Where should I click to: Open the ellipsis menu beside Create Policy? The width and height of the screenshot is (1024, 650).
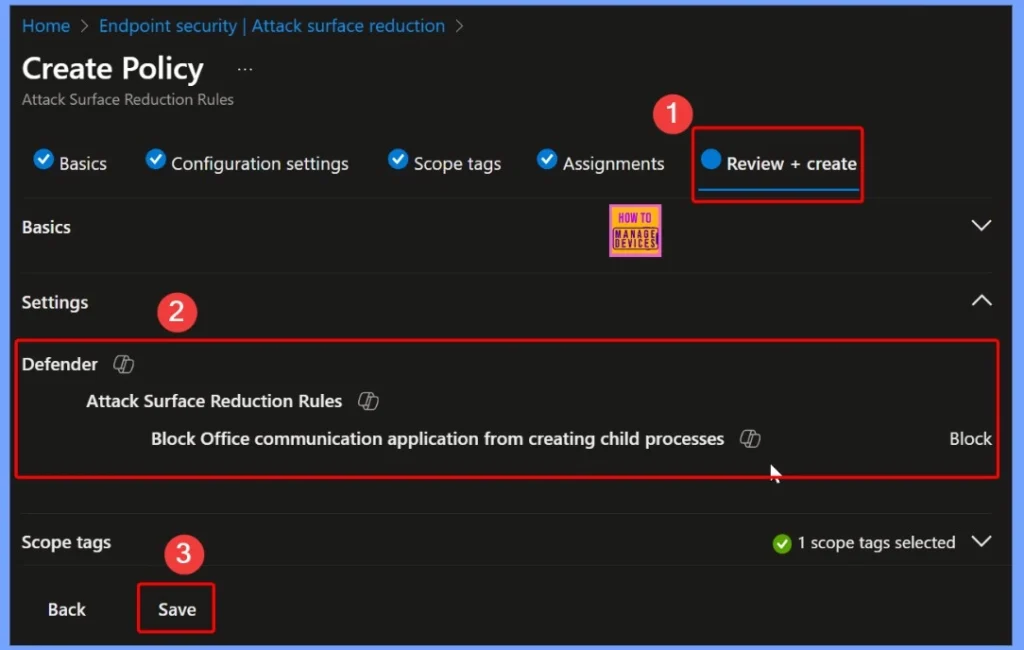click(245, 70)
